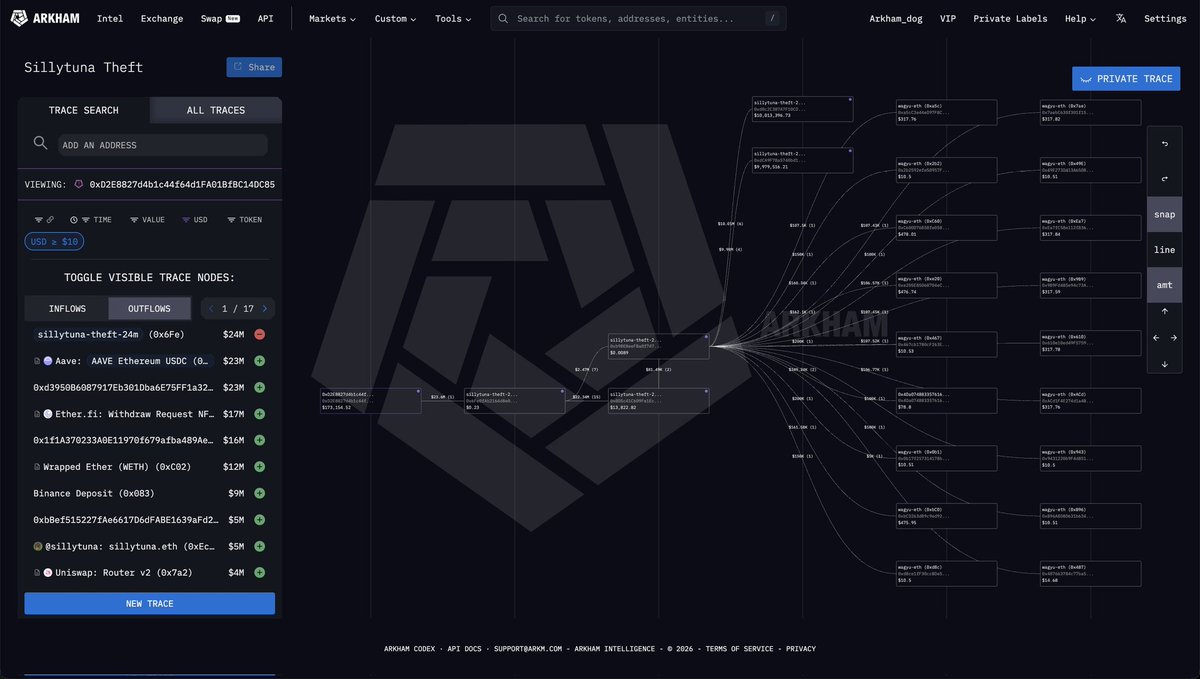Open the Arkham_dog profile link
The image size is (1200, 679).
point(896,18)
